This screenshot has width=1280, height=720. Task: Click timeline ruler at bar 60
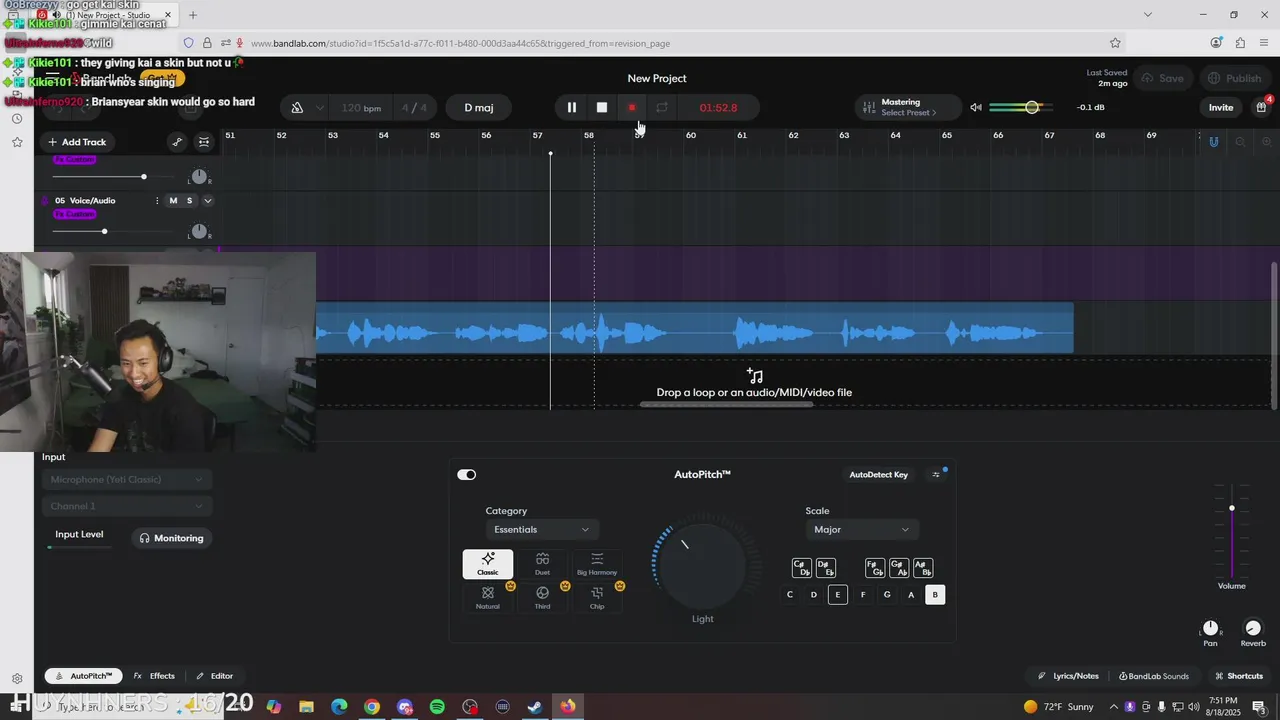point(690,135)
